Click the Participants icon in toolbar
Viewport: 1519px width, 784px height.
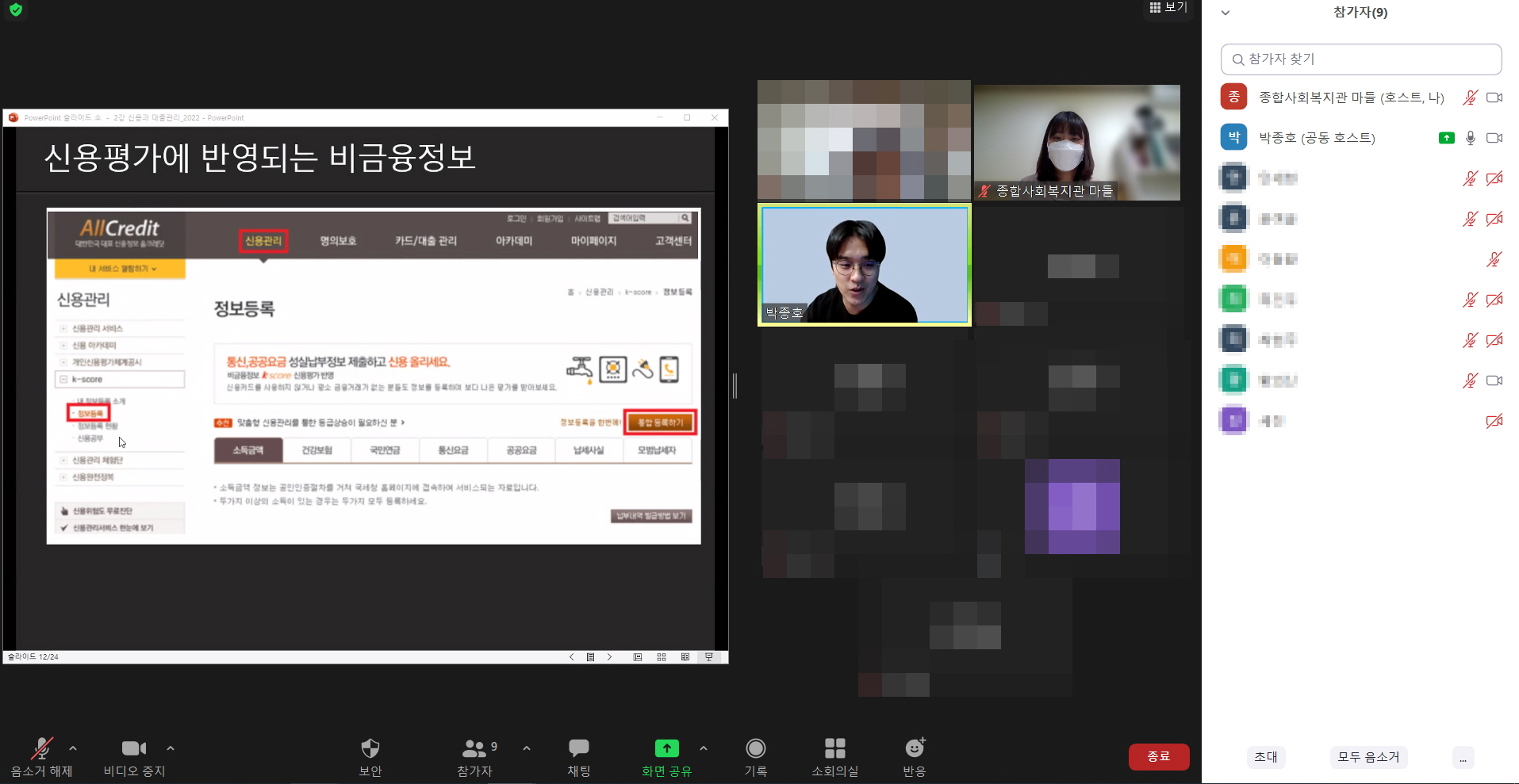coord(474,748)
